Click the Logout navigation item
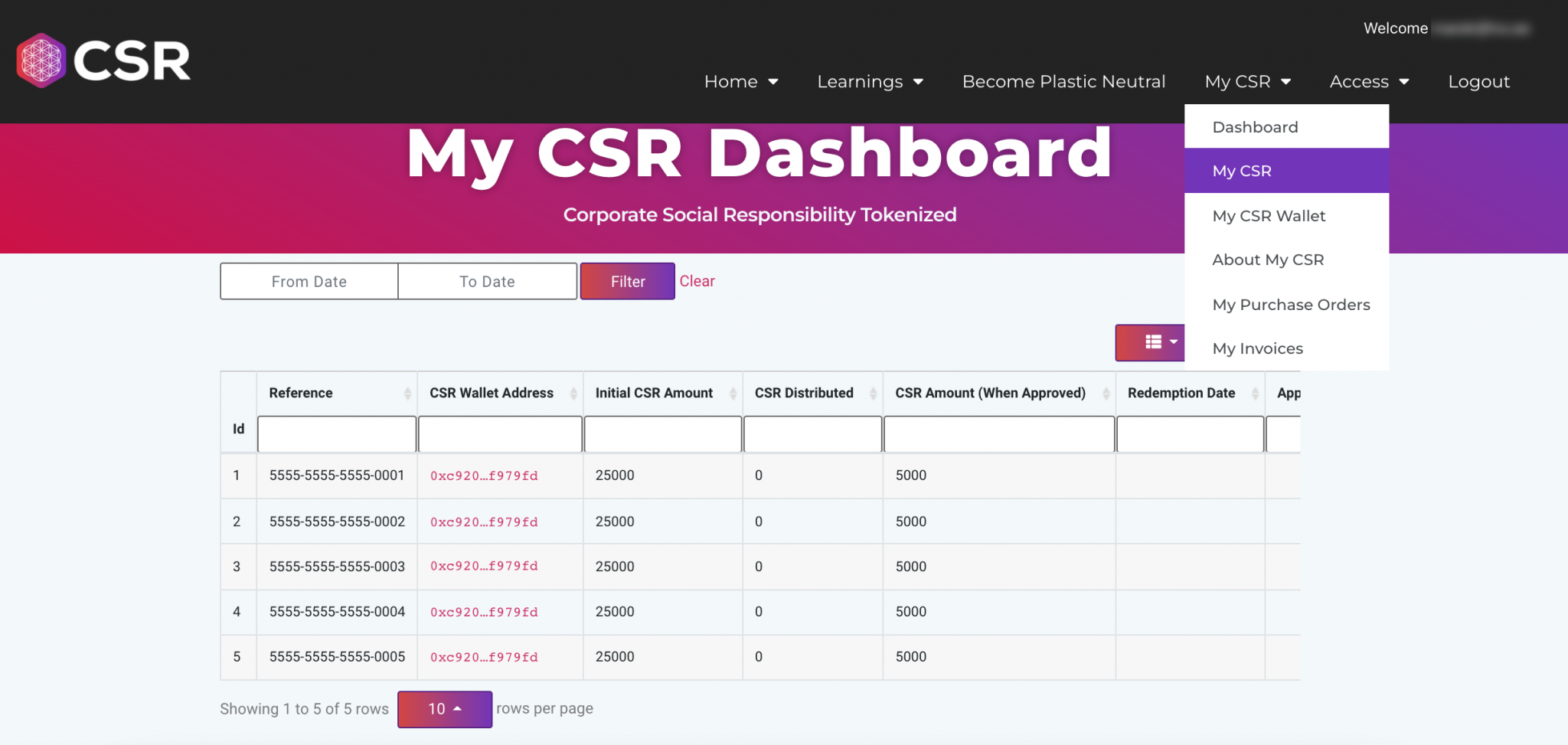Screen dimensions: 1568x745 [x=1478, y=81]
